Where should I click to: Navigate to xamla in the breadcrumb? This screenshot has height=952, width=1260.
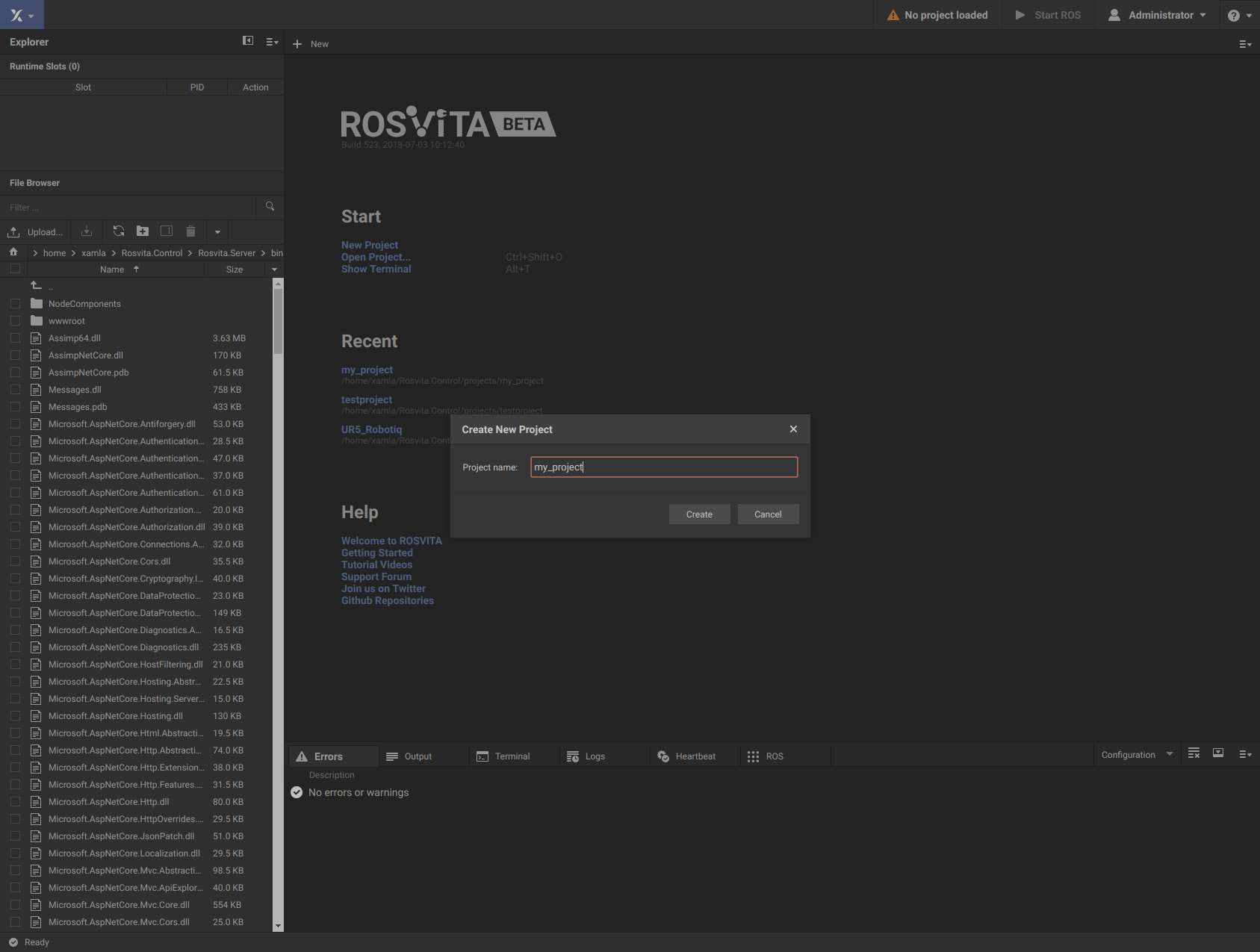click(93, 253)
